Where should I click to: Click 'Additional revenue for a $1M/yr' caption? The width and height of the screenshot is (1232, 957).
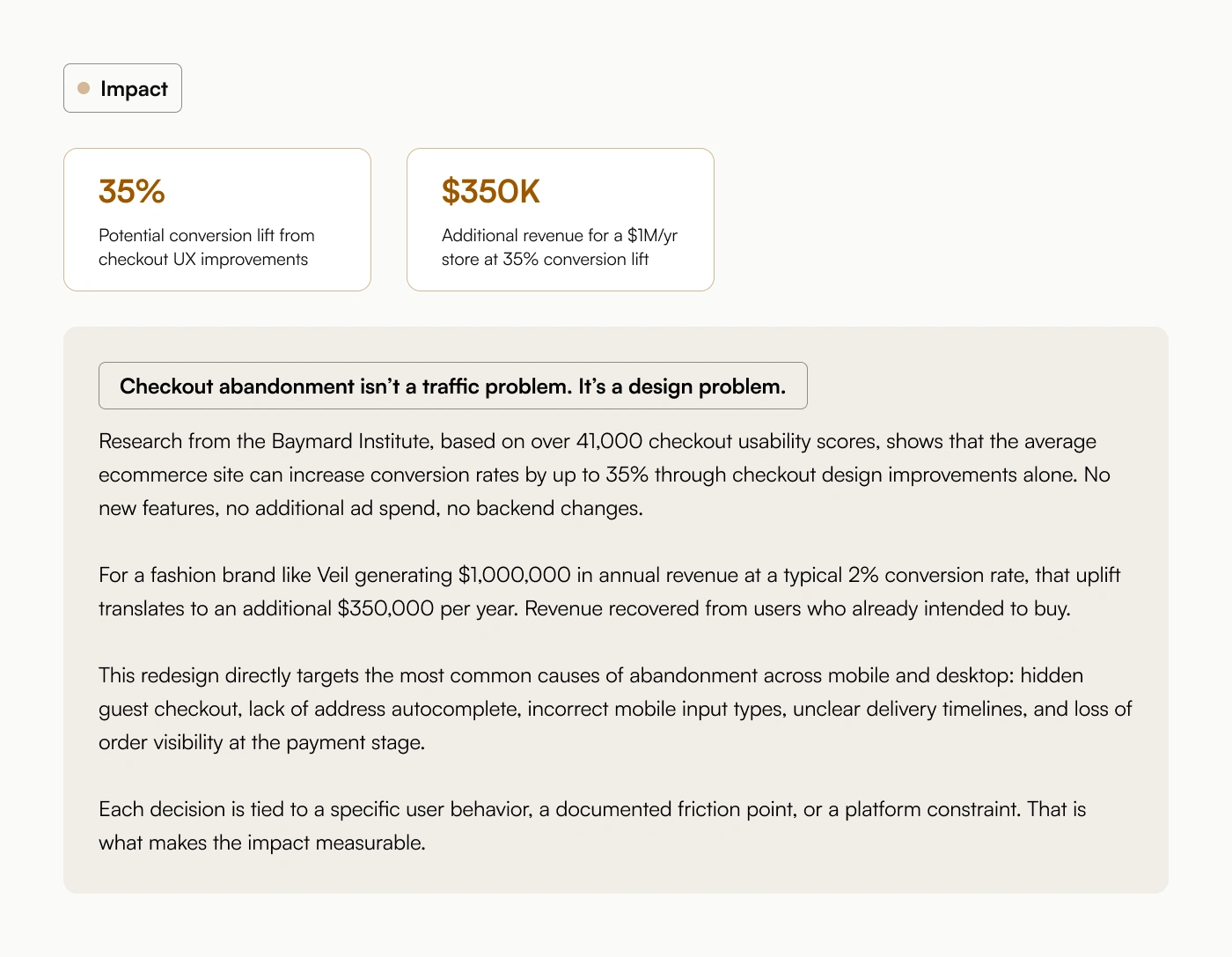pyautogui.click(x=560, y=247)
